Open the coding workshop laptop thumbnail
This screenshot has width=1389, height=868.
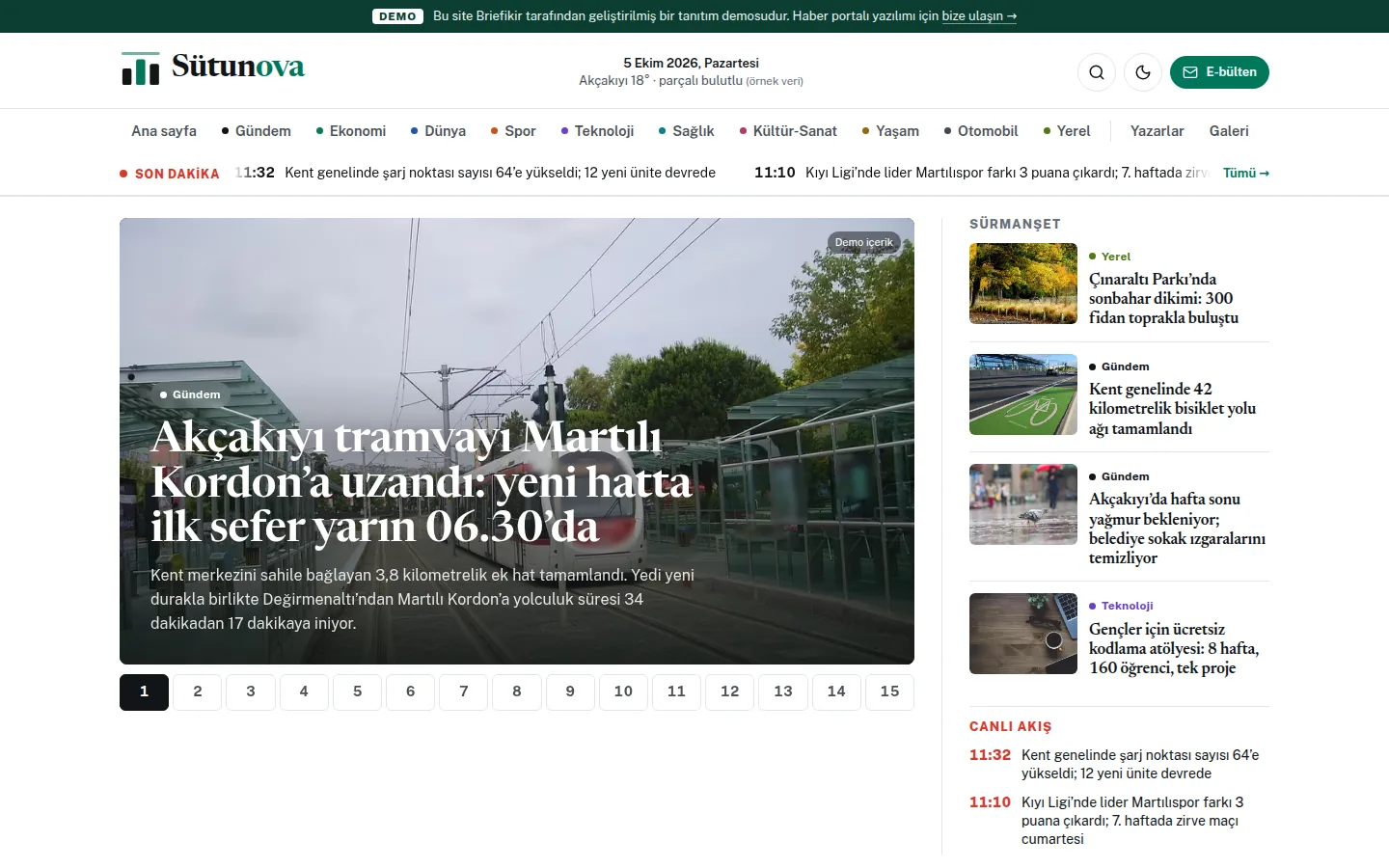(1023, 634)
